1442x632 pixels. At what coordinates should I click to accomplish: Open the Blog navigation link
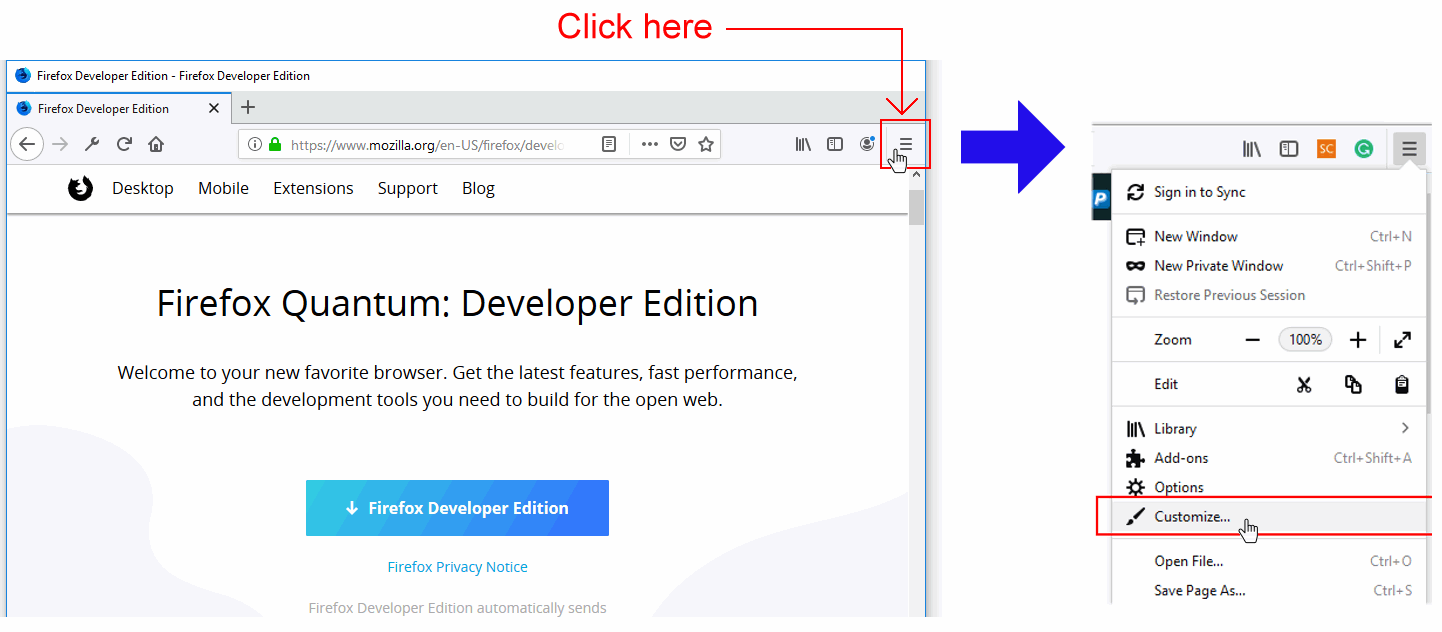(x=478, y=188)
